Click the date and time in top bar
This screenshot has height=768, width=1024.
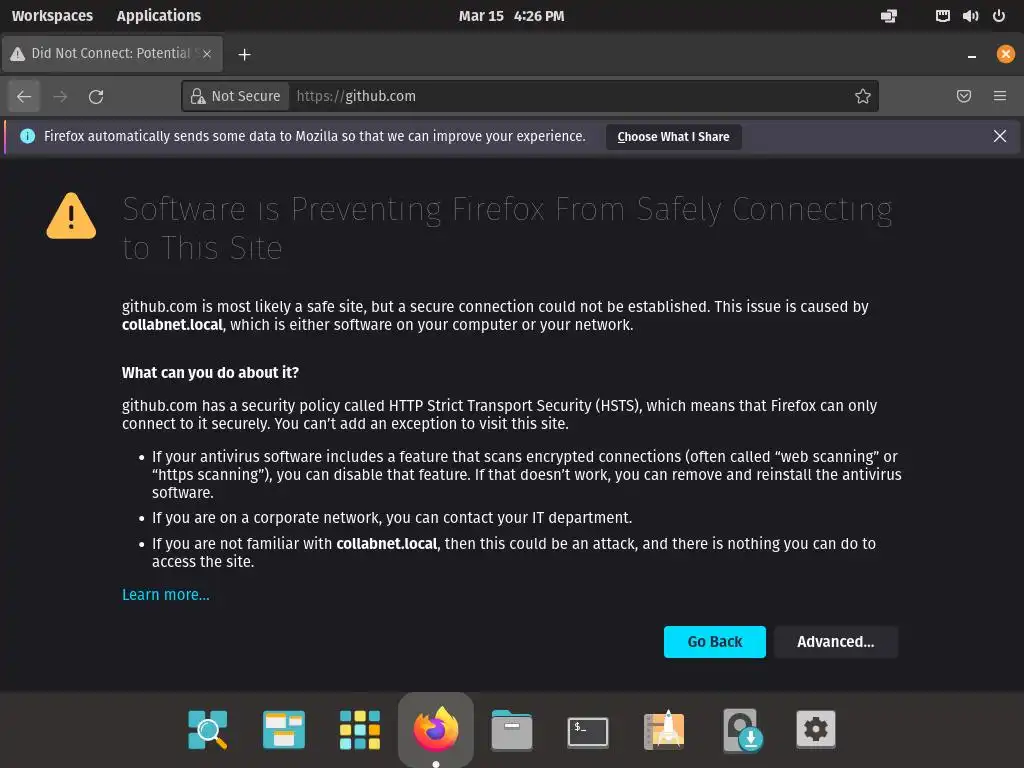click(x=511, y=16)
